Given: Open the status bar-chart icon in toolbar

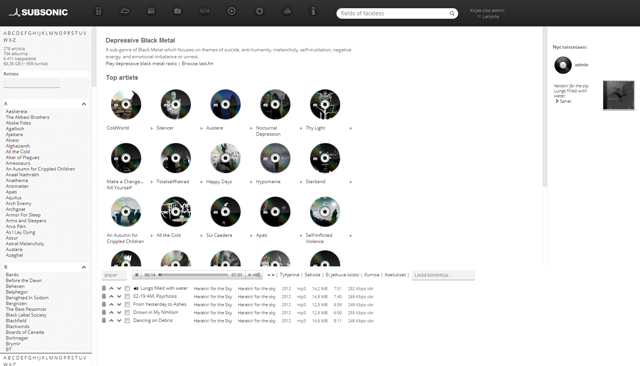Looking at the screenshot, I should 287,11.
